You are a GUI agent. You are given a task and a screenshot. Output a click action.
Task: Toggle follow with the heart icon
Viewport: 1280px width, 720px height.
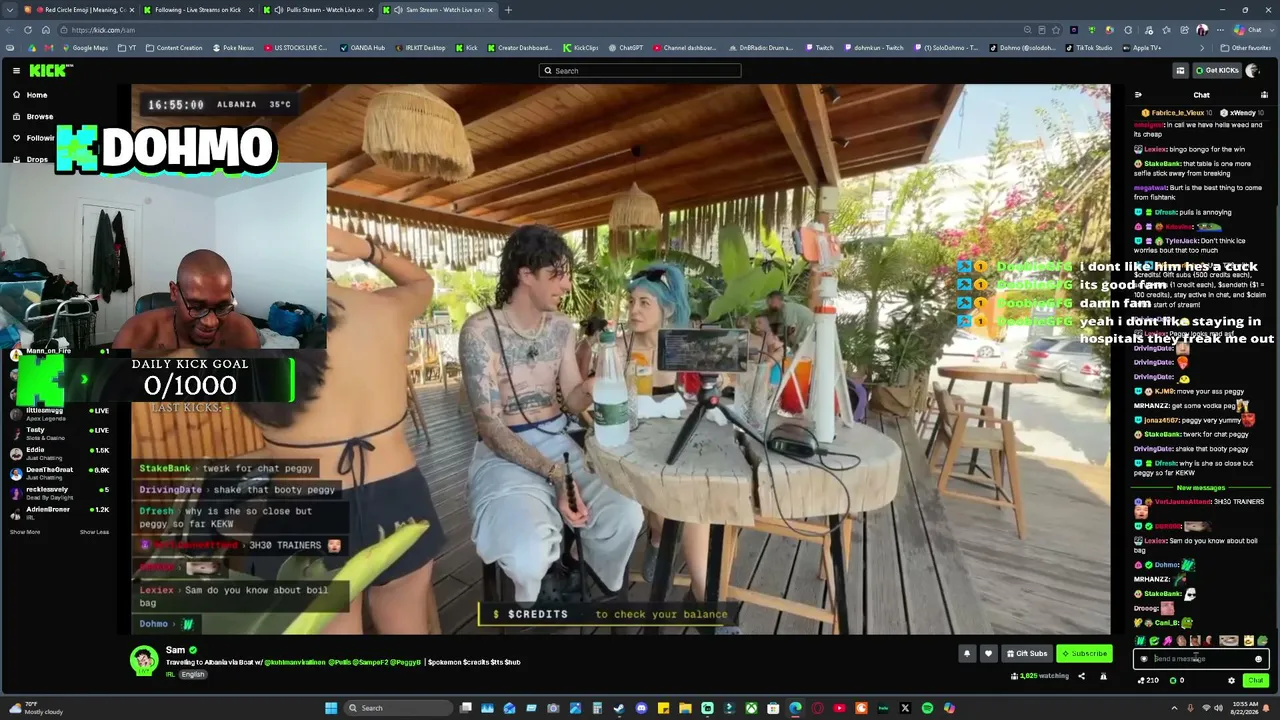[988, 653]
